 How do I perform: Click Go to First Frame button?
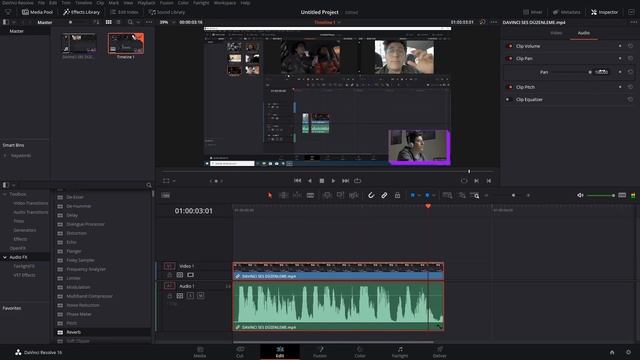click(x=298, y=180)
